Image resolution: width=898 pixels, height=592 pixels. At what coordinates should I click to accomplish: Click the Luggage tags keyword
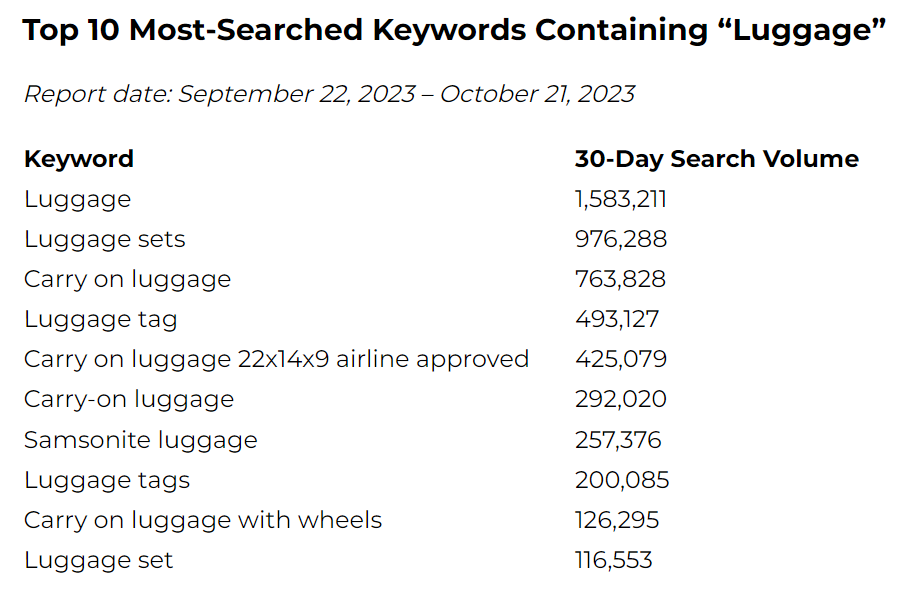pos(107,480)
